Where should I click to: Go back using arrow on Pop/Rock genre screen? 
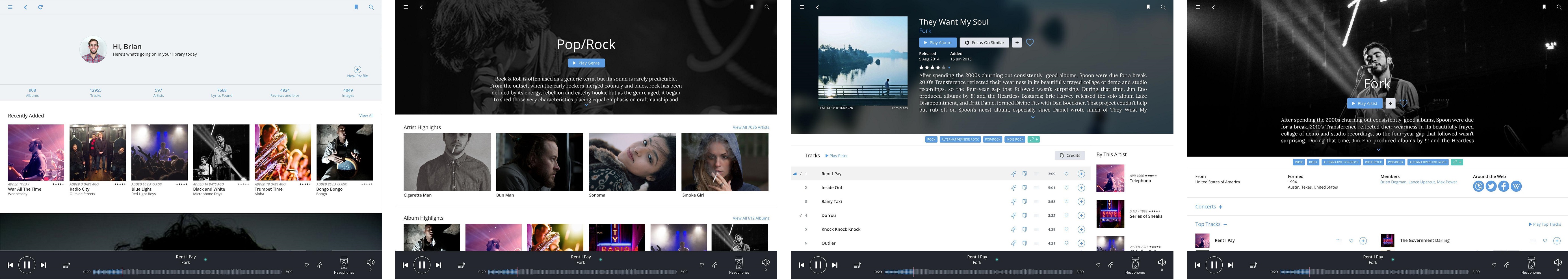[421, 7]
